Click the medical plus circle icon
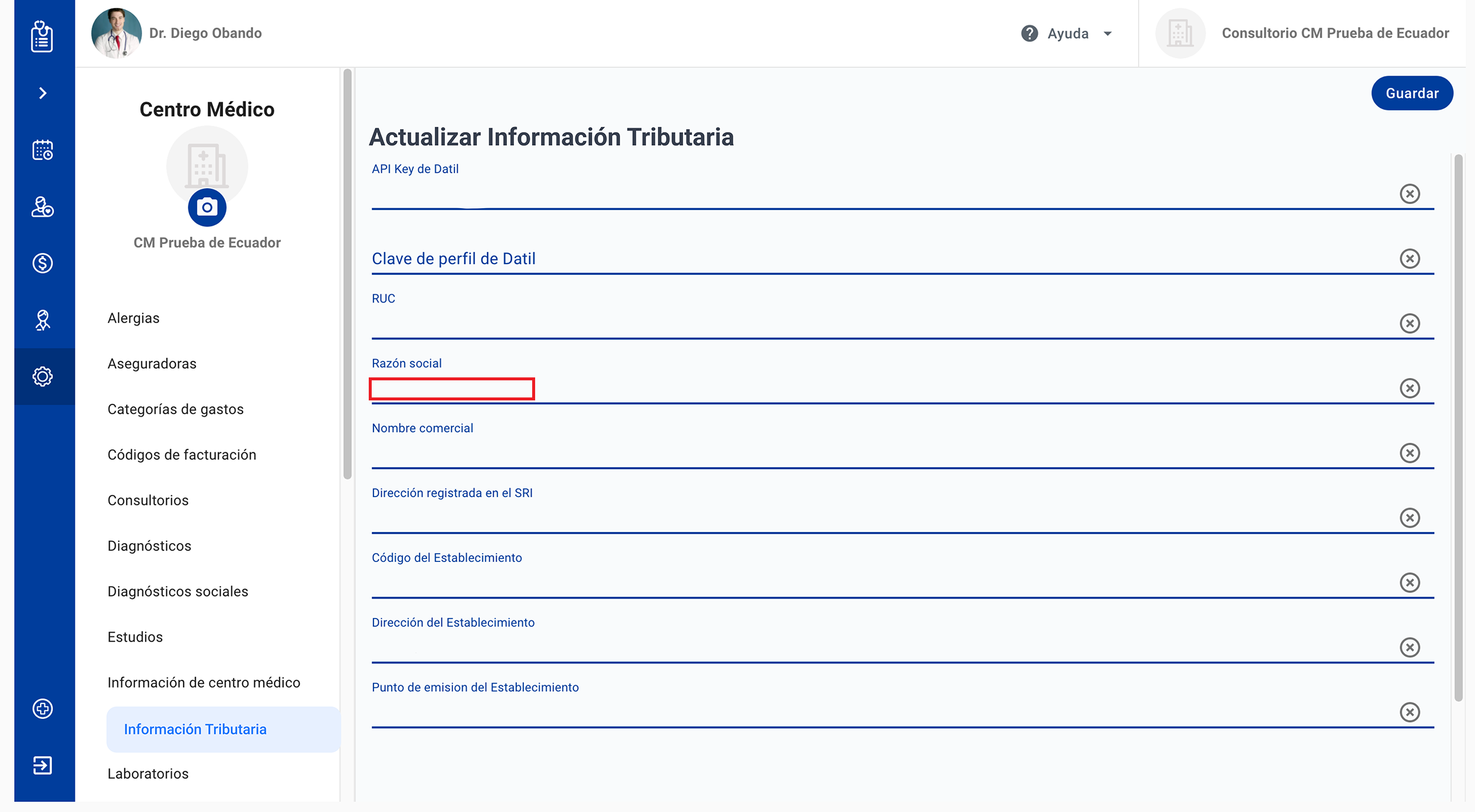This screenshot has width=1475, height=812. tap(42, 708)
